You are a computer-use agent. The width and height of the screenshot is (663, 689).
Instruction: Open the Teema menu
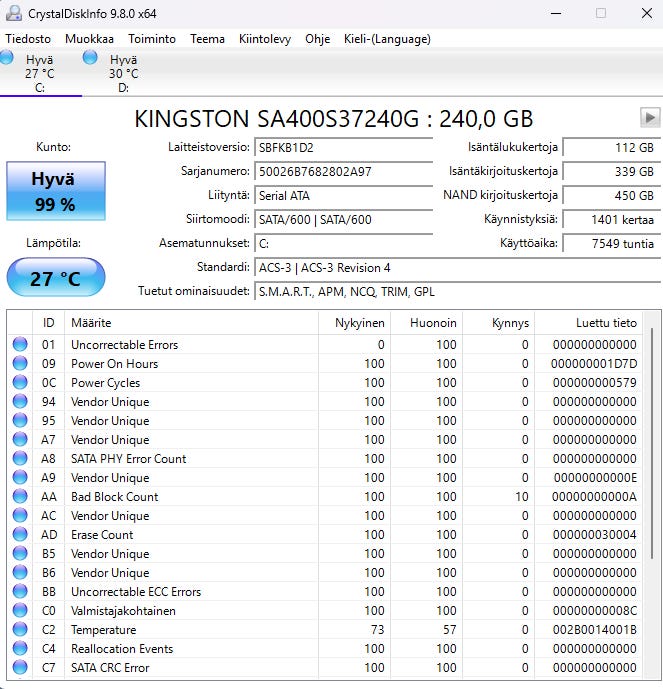tap(207, 39)
